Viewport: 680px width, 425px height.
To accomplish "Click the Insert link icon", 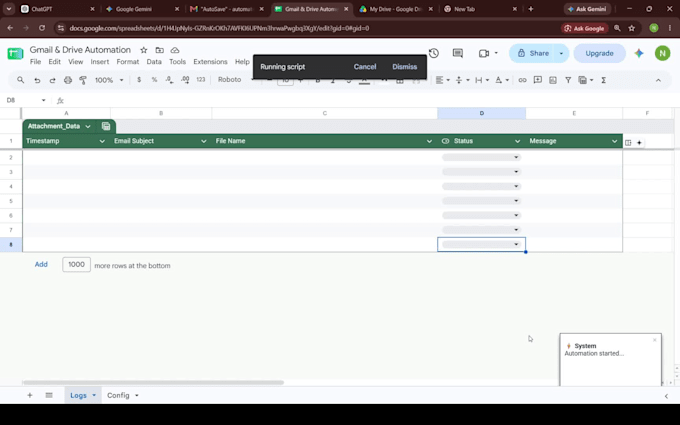I will click(522, 80).
